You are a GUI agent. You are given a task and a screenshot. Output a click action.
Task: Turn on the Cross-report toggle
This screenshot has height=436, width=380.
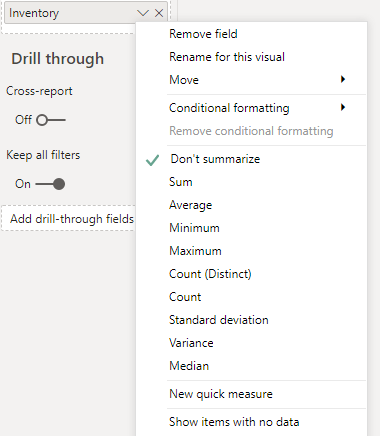pyautogui.click(x=51, y=120)
